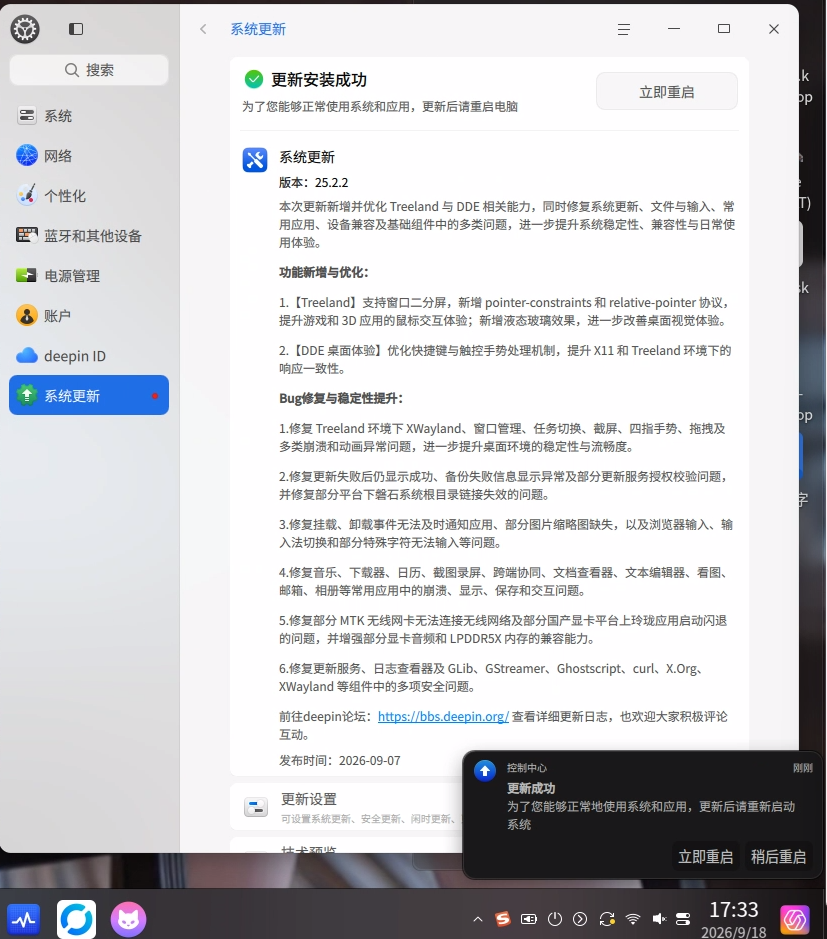Click the 系统更新 green arrow icon
The width and height of the screenshot is (827, 939).
point(26,395)
